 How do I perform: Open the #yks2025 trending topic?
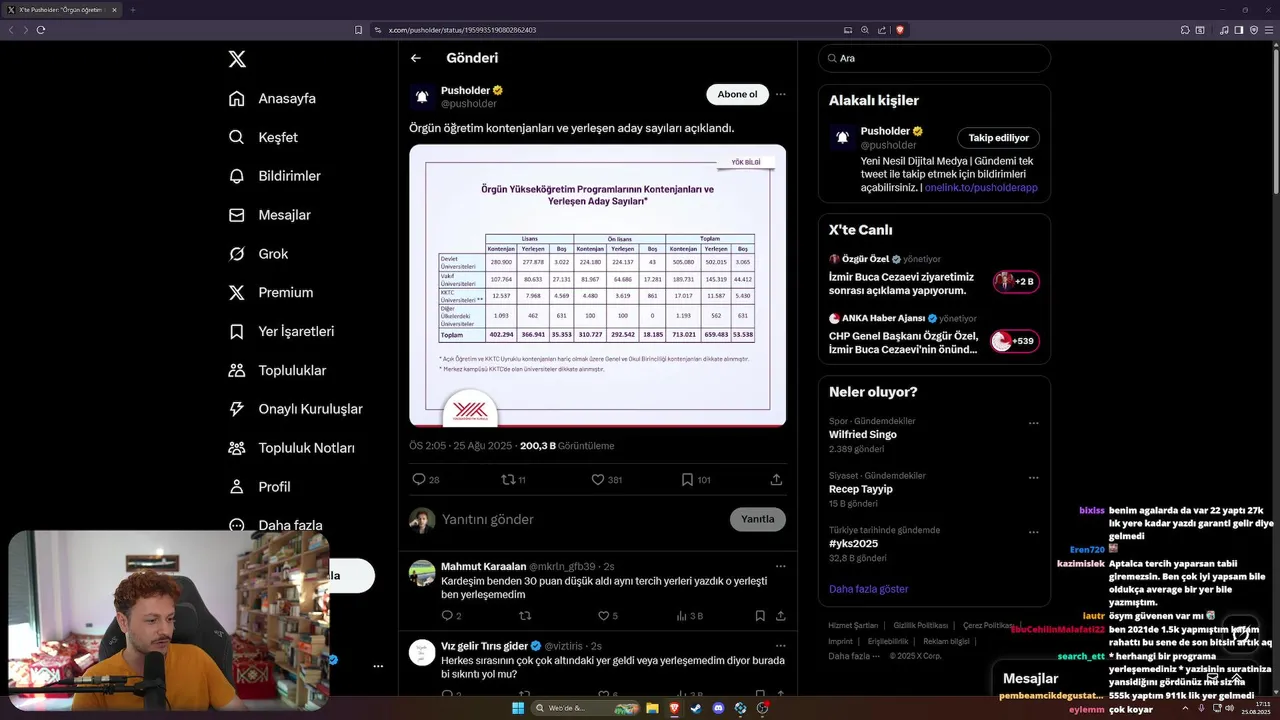coord(853,544)
